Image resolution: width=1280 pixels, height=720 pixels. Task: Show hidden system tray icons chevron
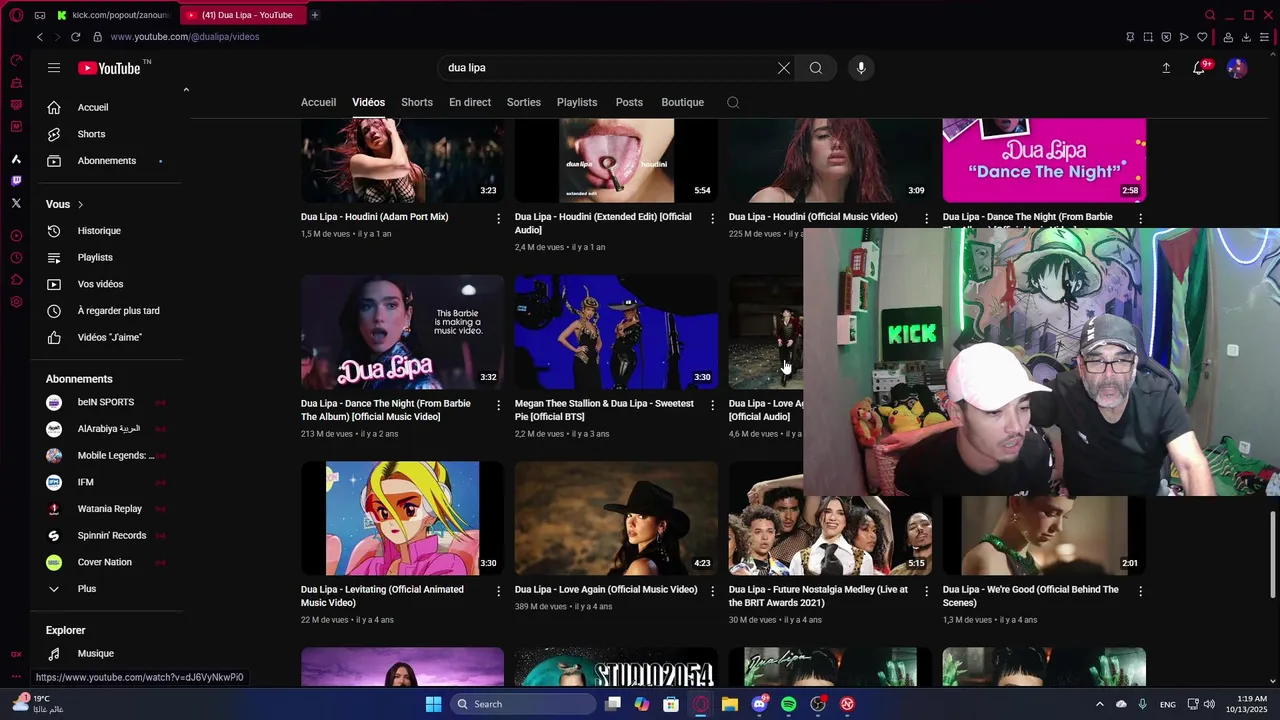tap(1100, 704)
